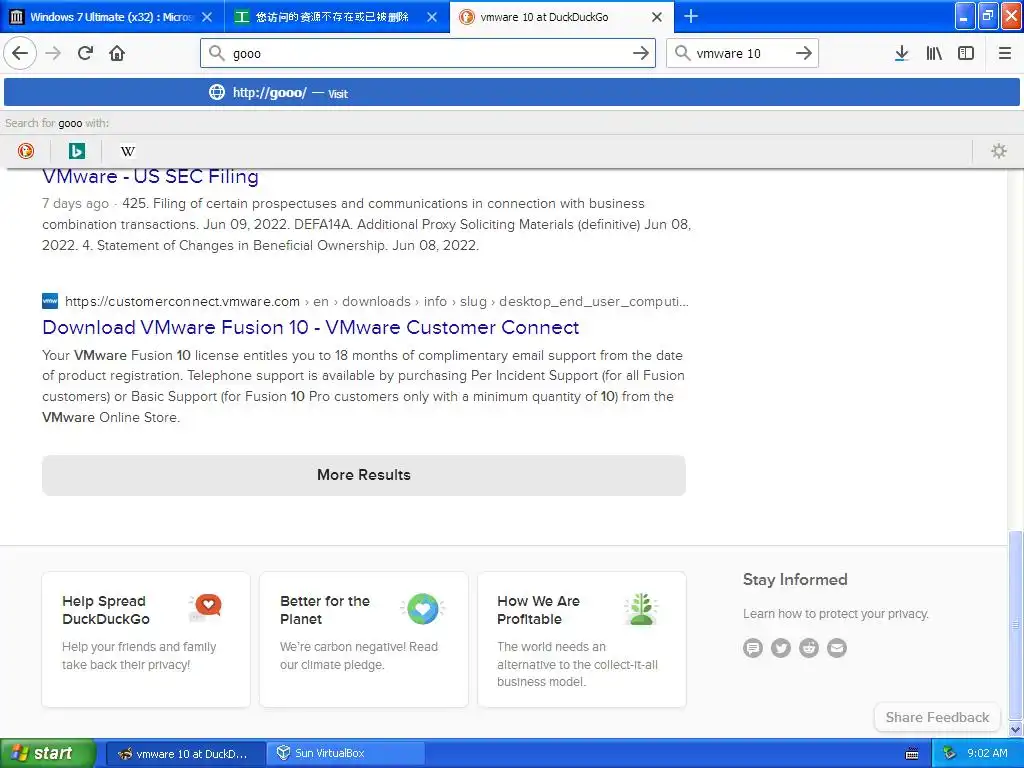This screenshot has height=768, width=1024.
Task: Visit the http://gooo/ suggestion row
Action: click(512, 93)
